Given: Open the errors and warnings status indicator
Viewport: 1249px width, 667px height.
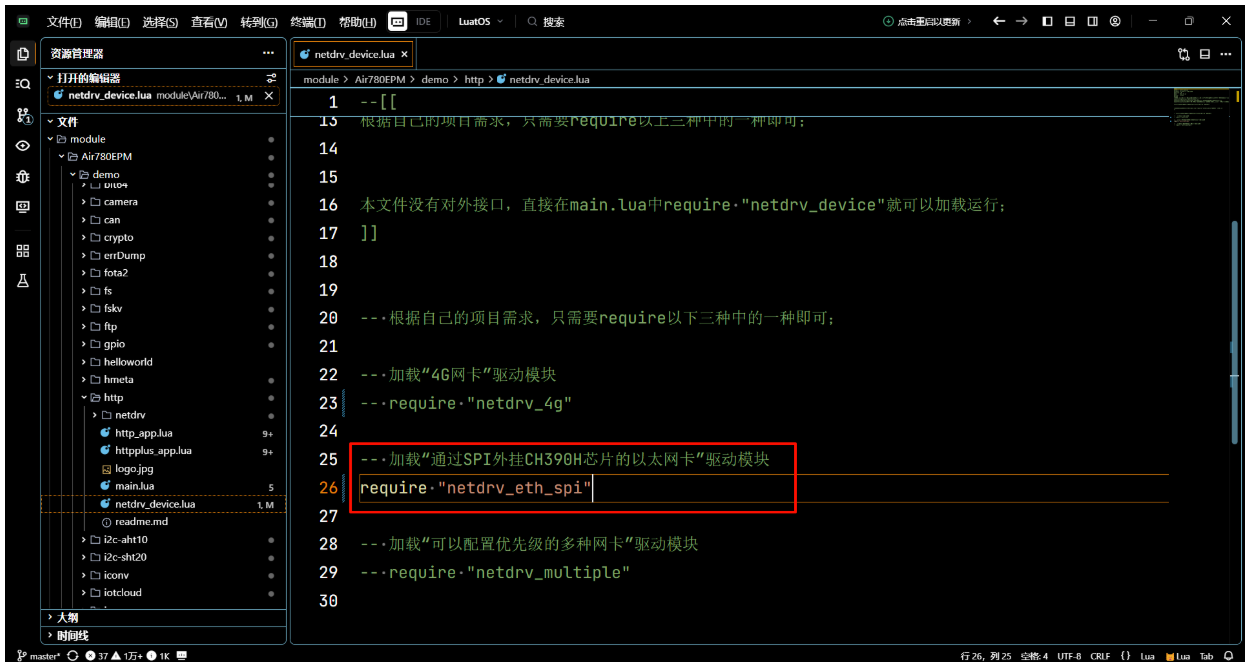Looking at the screenshot, I should (128, 656).
